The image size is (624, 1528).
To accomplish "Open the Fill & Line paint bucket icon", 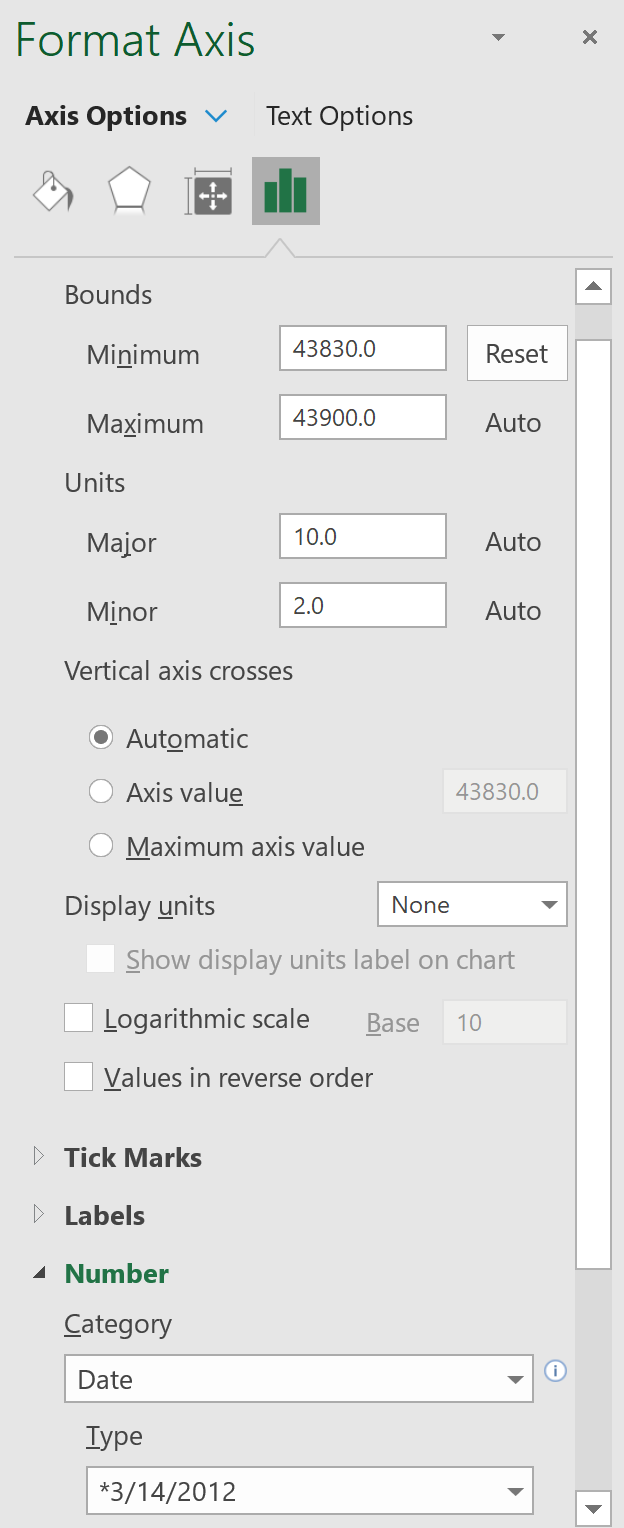I will [53, 191].
